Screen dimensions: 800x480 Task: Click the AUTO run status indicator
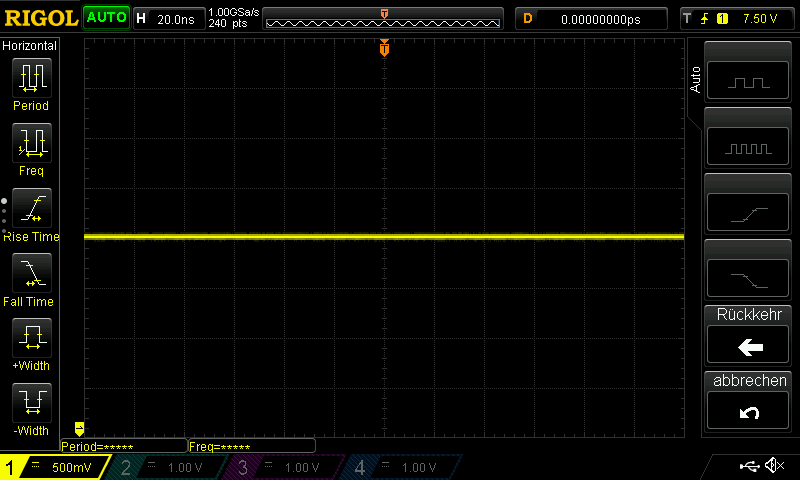[x=106, y=18]
